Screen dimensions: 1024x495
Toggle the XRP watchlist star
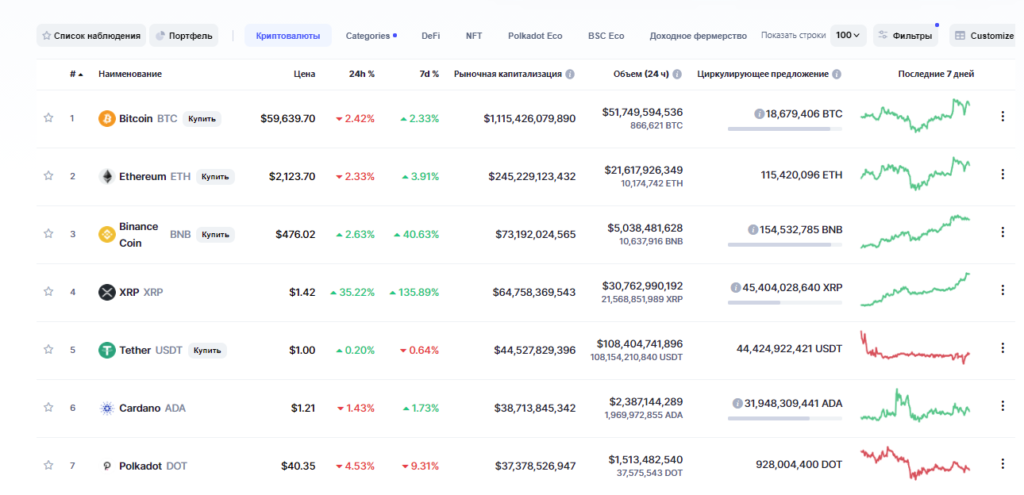(48, 292)
